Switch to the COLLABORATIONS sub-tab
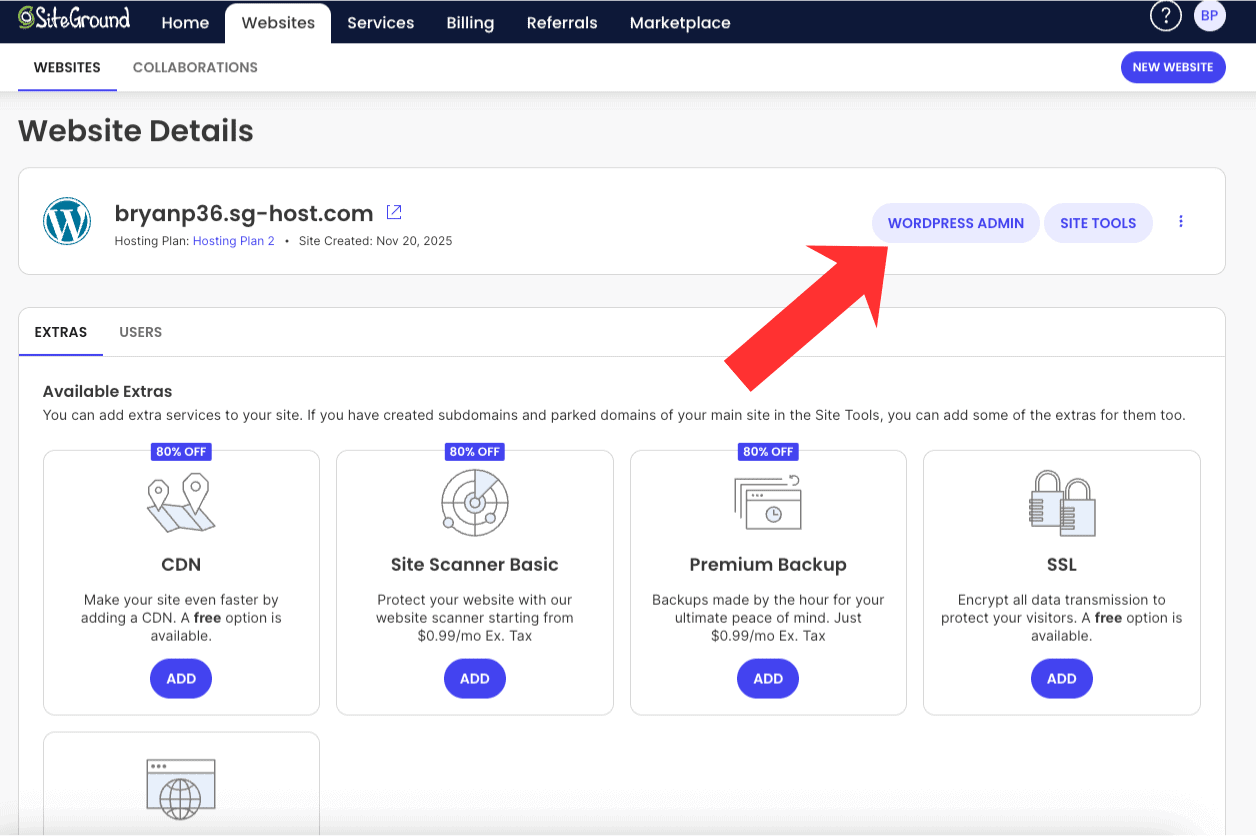The height and width of the screenshot is (836, 1256). tap(195, 68)
